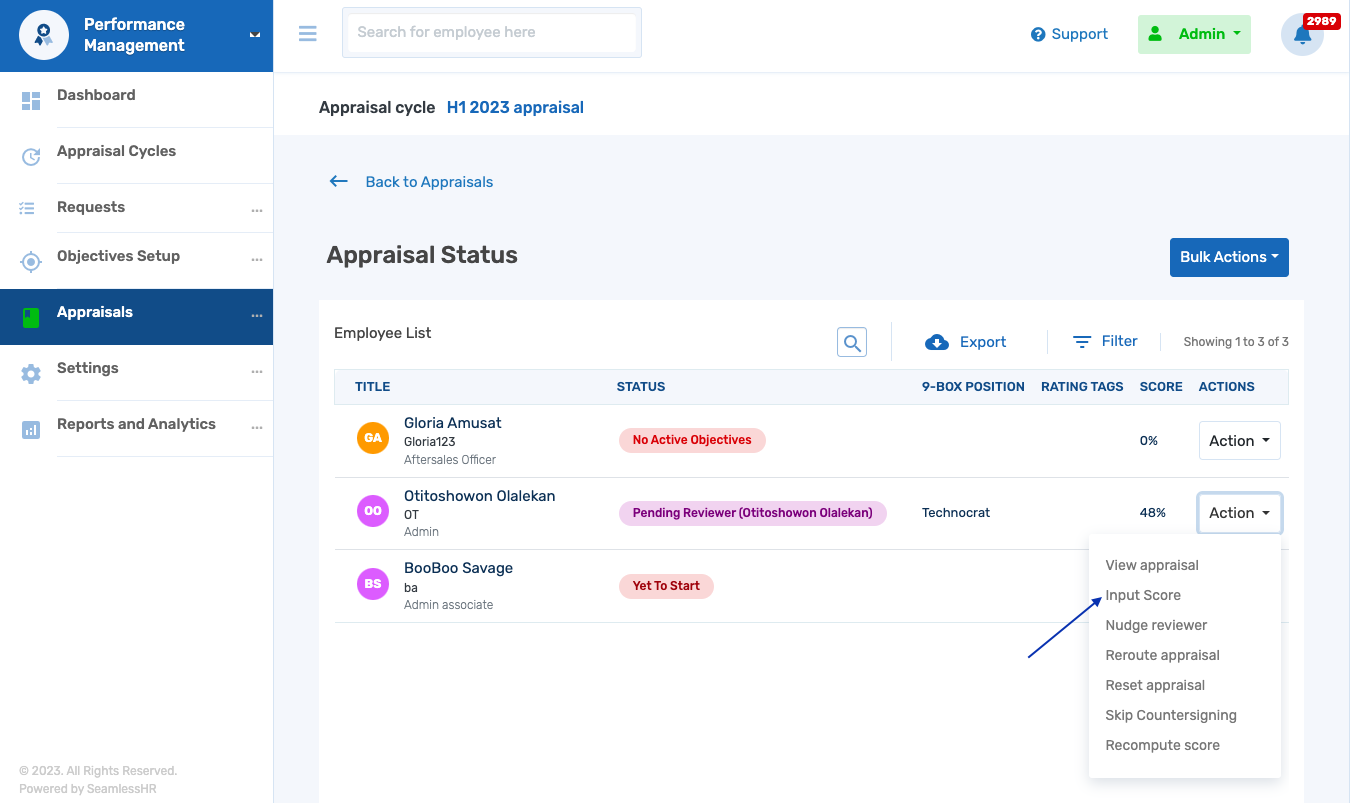Click the Export cloud download icon

937,342
